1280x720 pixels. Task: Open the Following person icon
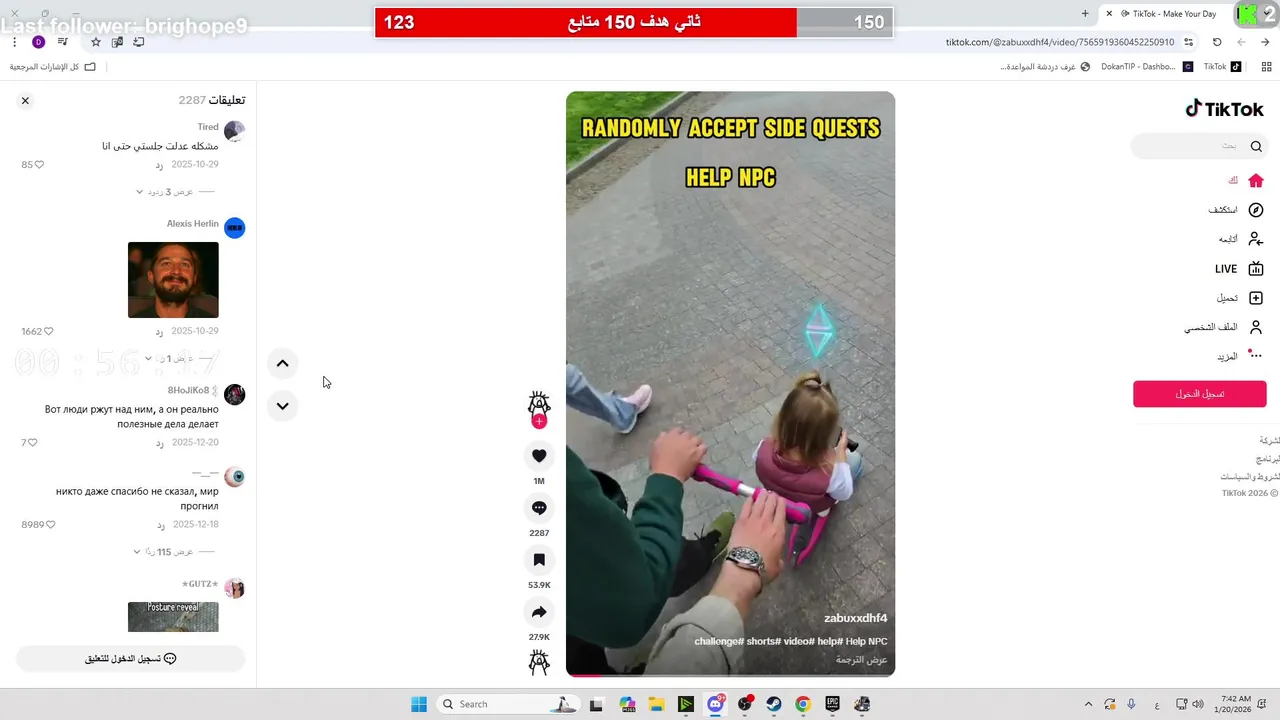click(1256, 239)
